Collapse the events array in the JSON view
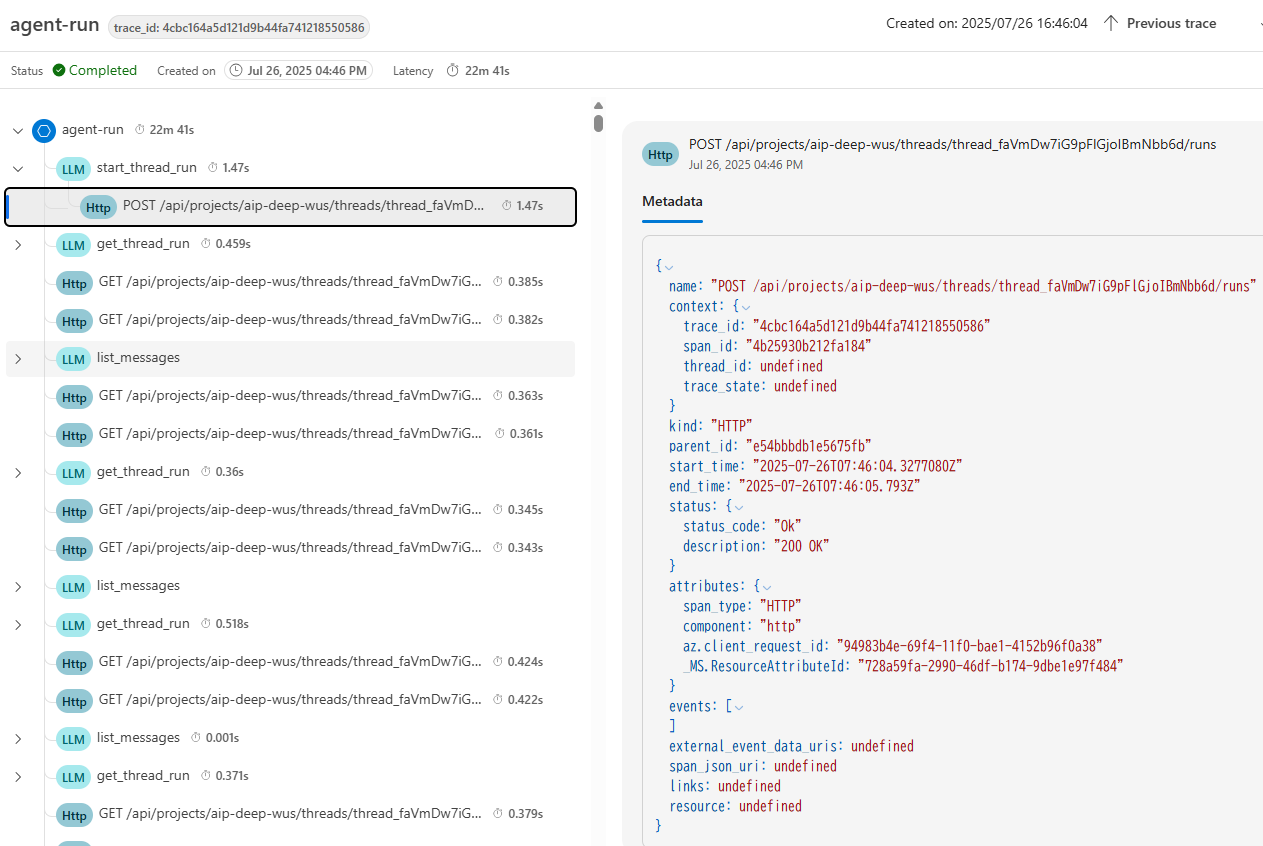This screenshot has width=1263, height=846. (x=737, y=706)
